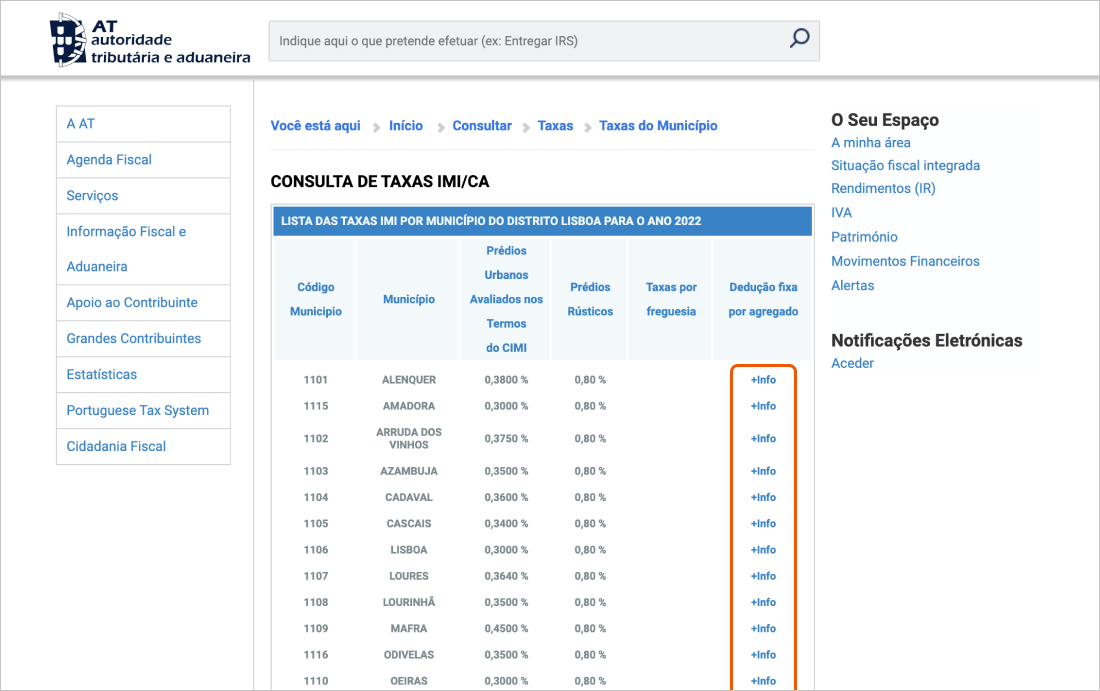Open +Info for Alenquer municipality
Screen dimensions: 1100x691
click(763, 380)
